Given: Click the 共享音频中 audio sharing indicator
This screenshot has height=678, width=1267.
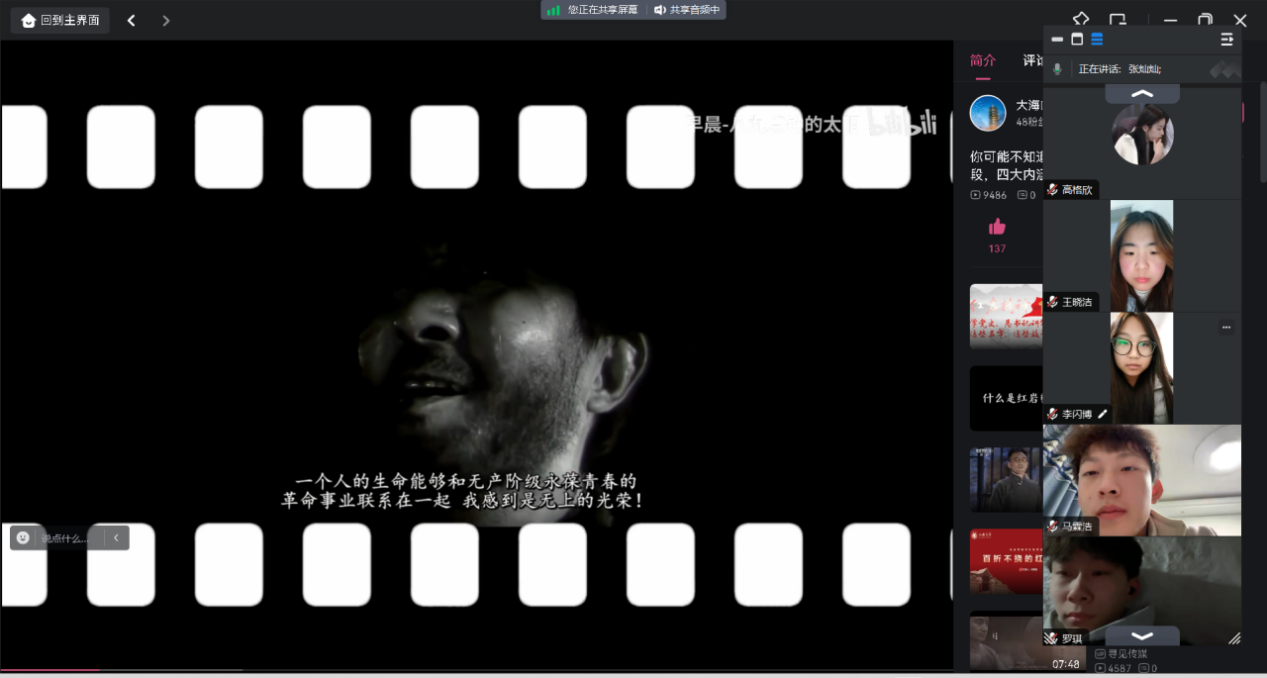Looking at the screenshot, I should tap(686, 10).
